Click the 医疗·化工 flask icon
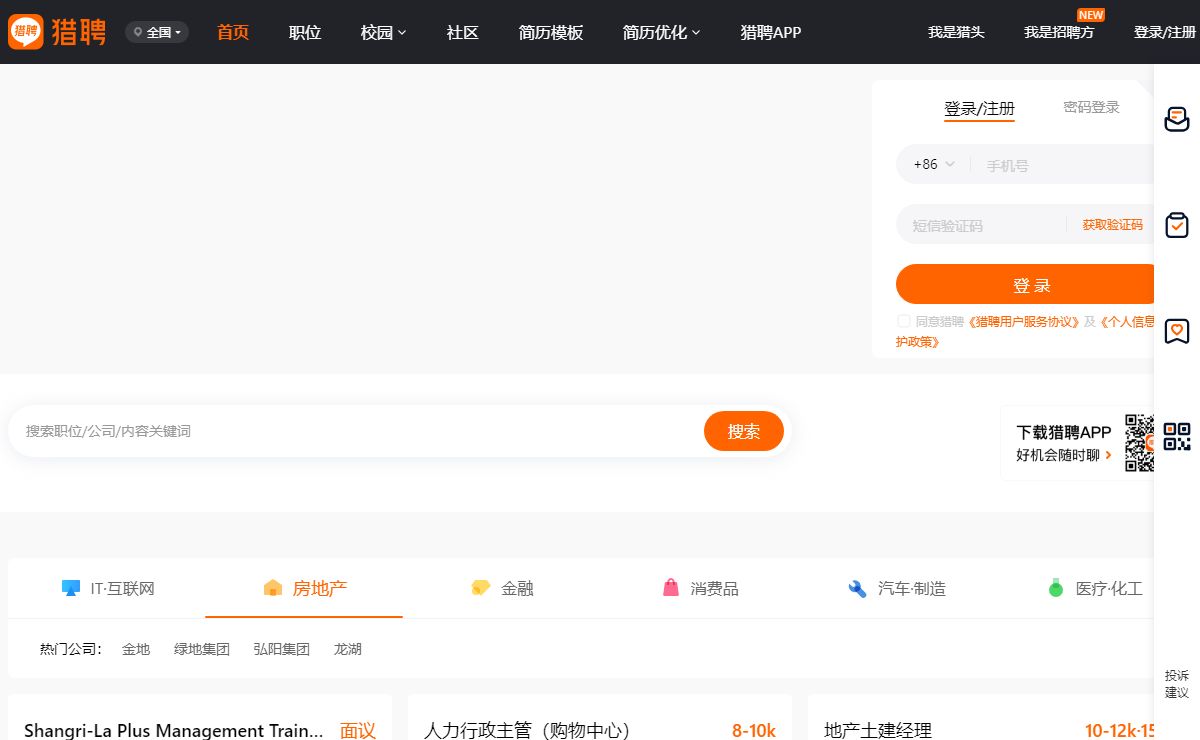The height and width of the screenshot is (740, 1200). coord(1056,588)
